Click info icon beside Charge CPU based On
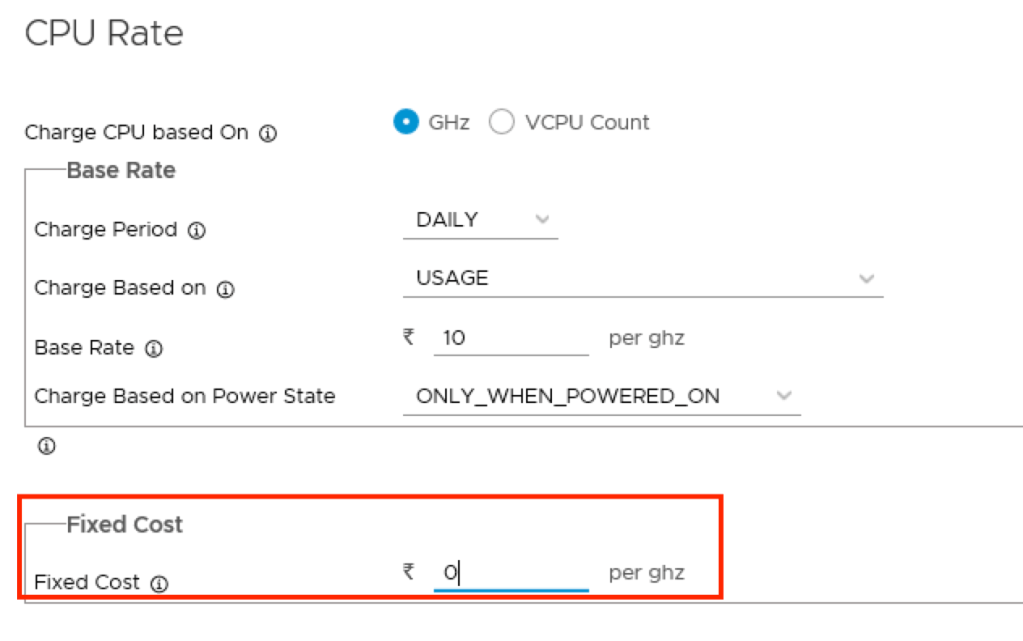Screen dimensions: 1023x641 coord(268,133)
